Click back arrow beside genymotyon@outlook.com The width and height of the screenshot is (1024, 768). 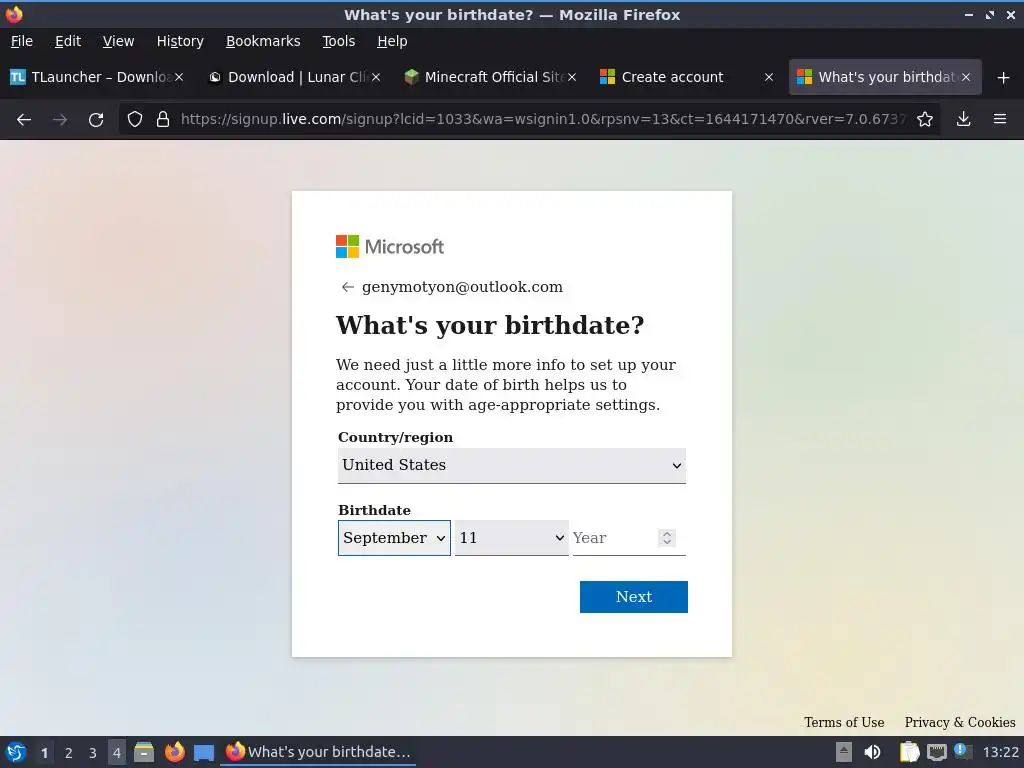click(x=347, y=287)
